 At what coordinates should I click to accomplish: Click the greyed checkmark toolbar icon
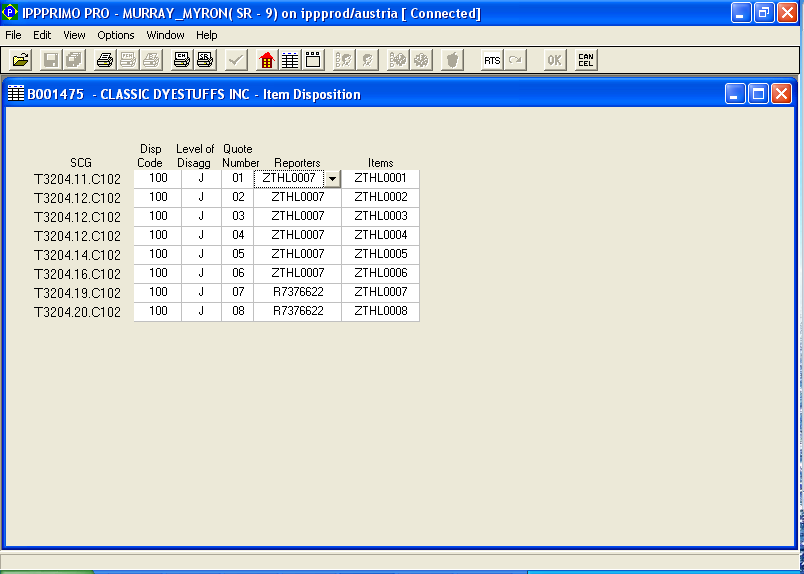tap(236, 61)
